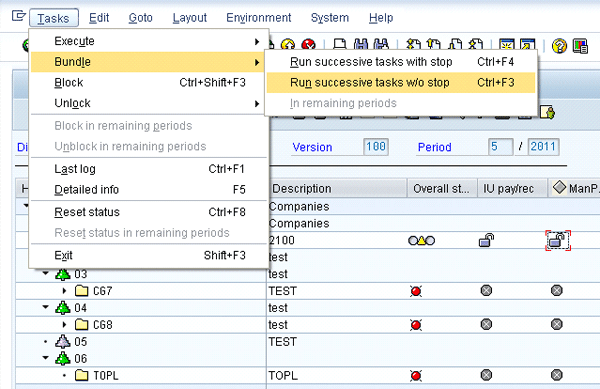Collapse the 04 tree node

click(x=46, y=307)
